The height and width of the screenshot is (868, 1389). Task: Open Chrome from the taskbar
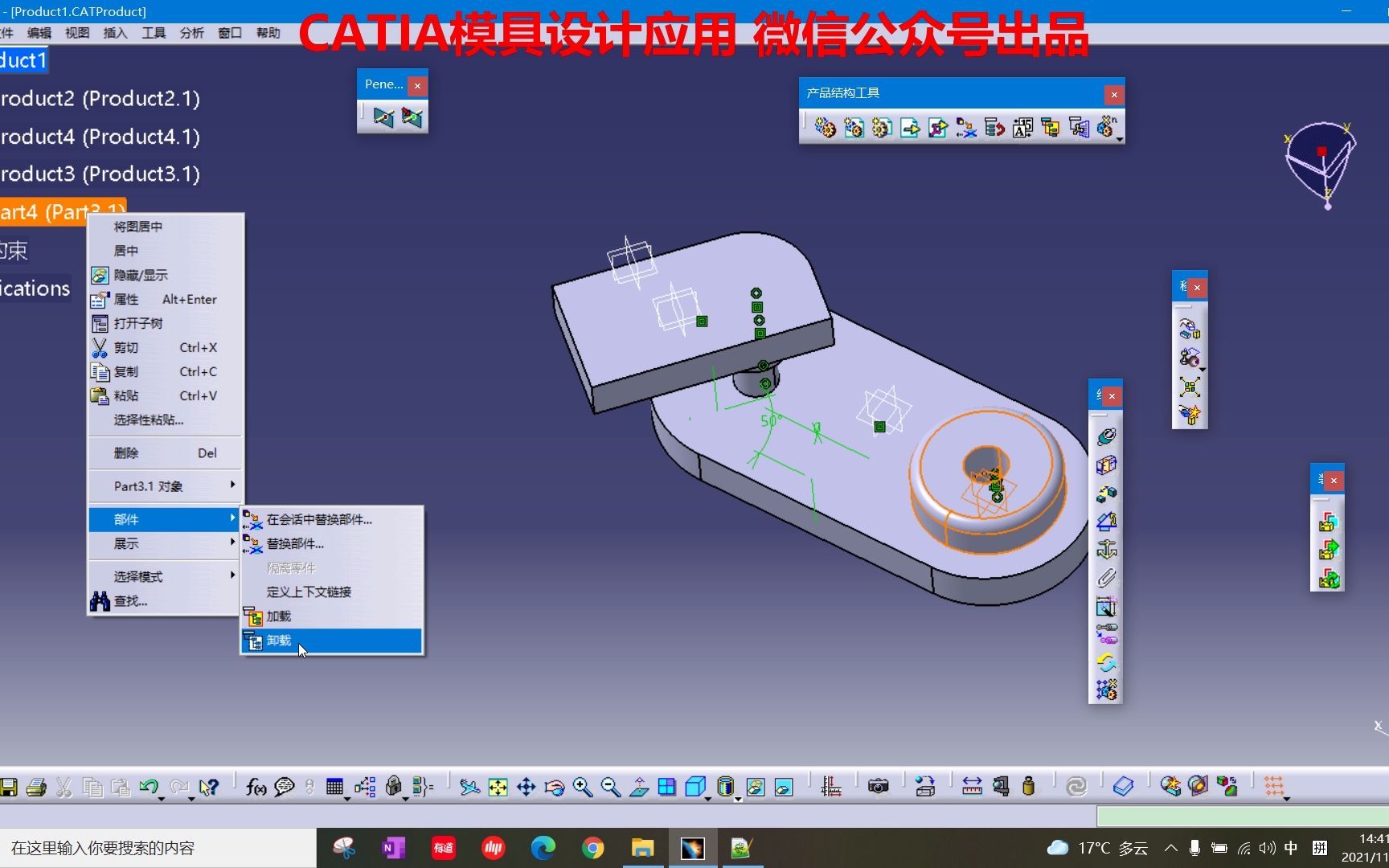tap(593, 848)
